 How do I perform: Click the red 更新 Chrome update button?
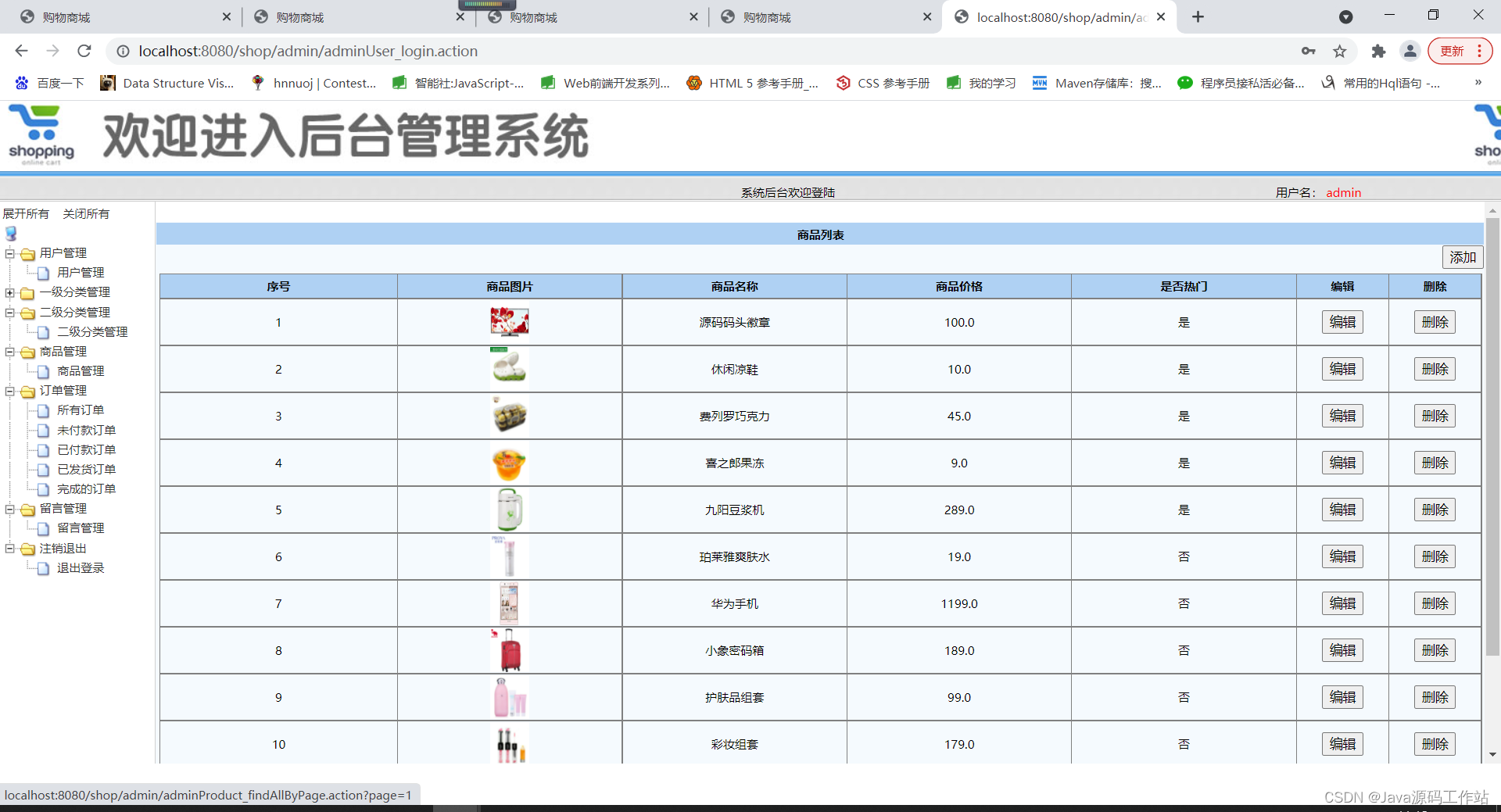click(1460, 51)
